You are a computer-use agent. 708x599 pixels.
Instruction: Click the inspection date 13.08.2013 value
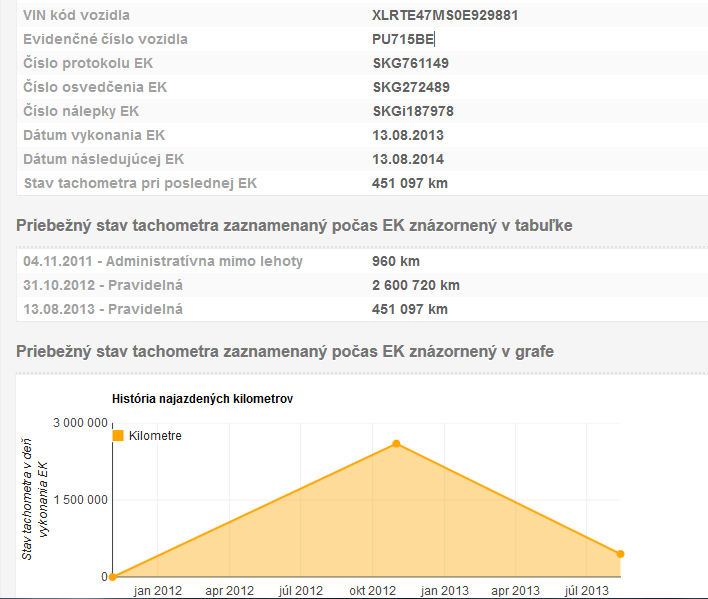pos(408,135)
